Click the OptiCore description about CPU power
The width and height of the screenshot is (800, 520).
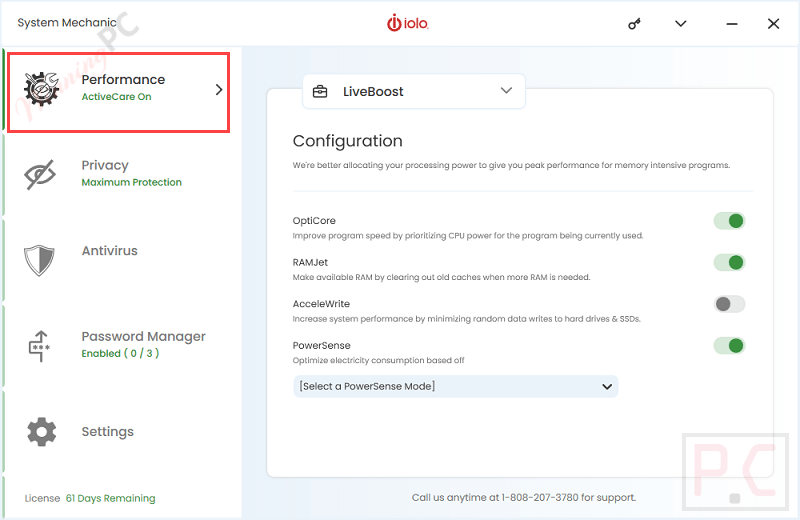(468, 236)
